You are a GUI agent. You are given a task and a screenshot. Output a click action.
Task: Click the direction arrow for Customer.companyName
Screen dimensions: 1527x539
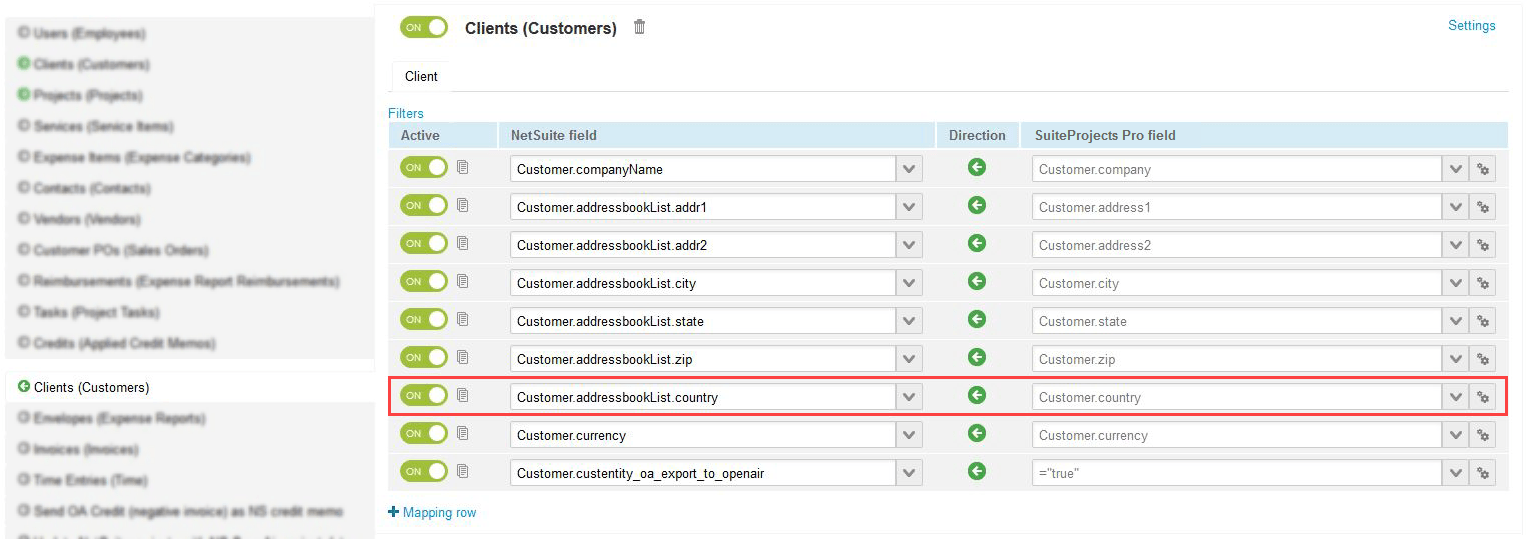click(x=977, y=167)
